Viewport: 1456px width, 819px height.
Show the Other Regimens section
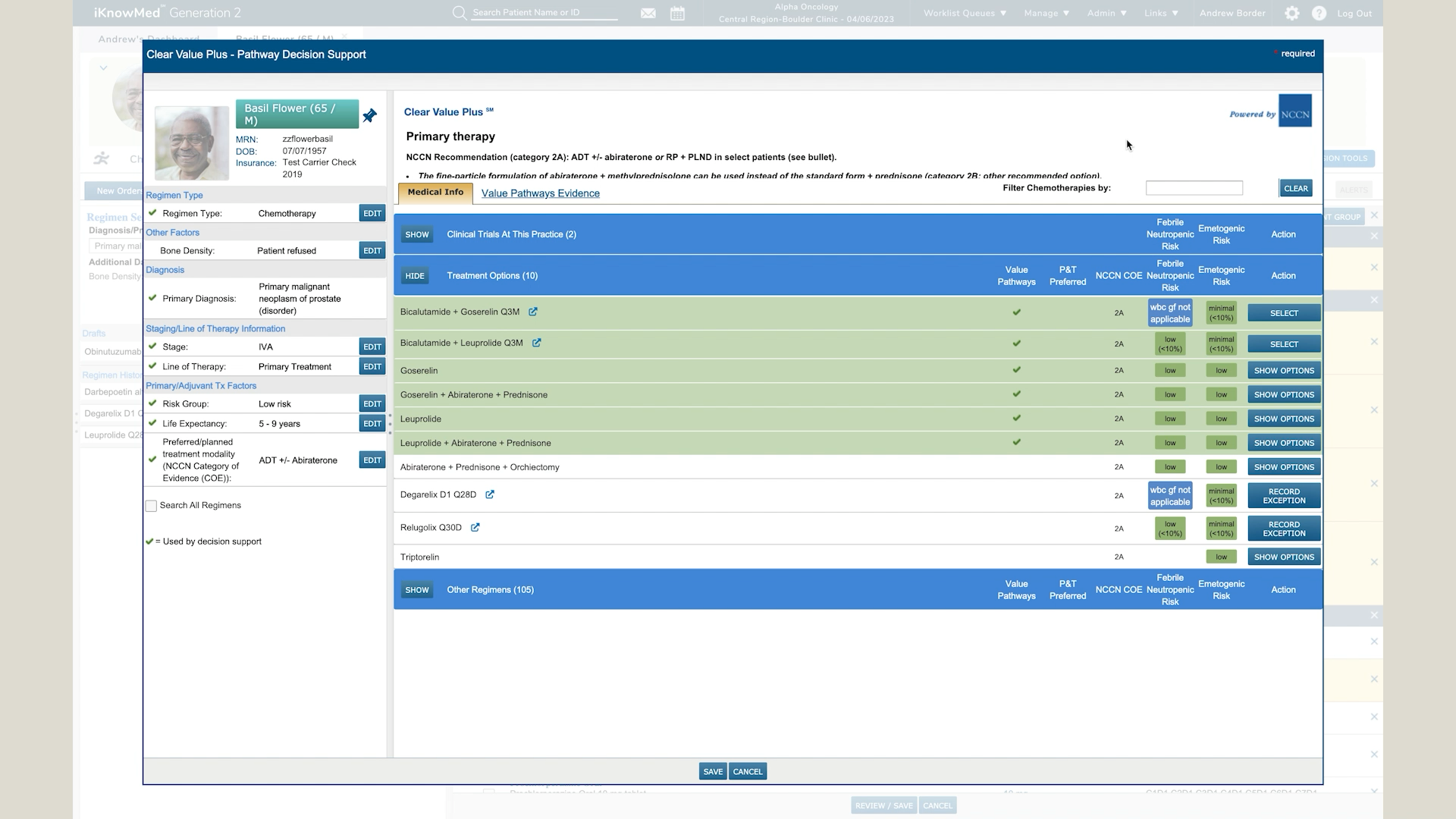pyautogui.click(x=417, y=590)
